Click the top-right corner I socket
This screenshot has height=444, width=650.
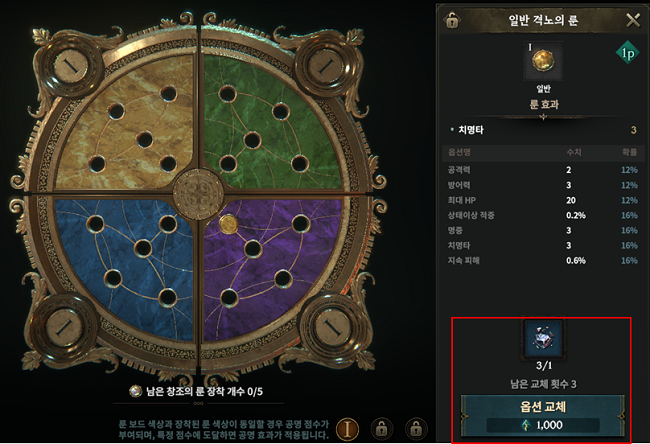click(x=326, y=66)
